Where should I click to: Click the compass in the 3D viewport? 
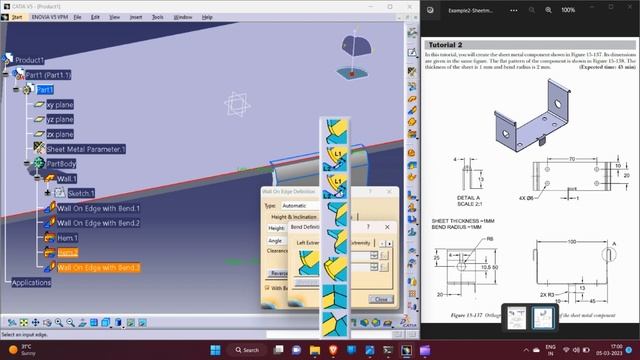pyautogui.click(x=355, y=55)
